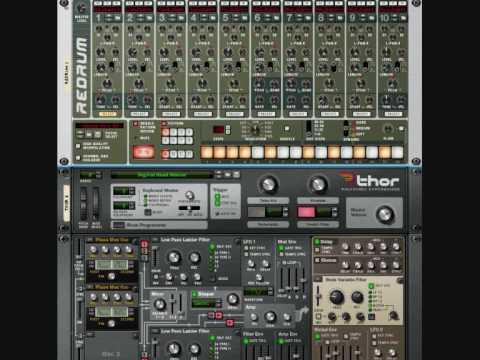Click the Redrum Dynamic switch
Screen dimensions: 480x360
pyautogui.click(x=347, y=128)
